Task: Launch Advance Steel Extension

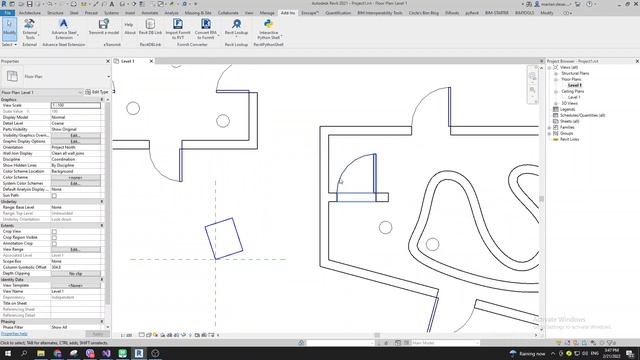Action: pos(64,29)
